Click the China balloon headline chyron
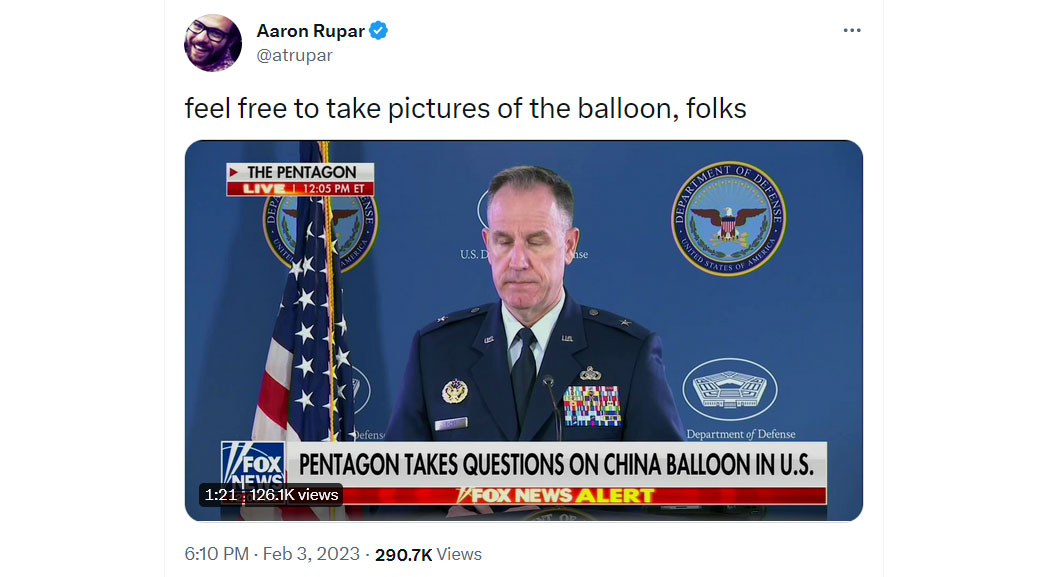 (x=556, y=465)
